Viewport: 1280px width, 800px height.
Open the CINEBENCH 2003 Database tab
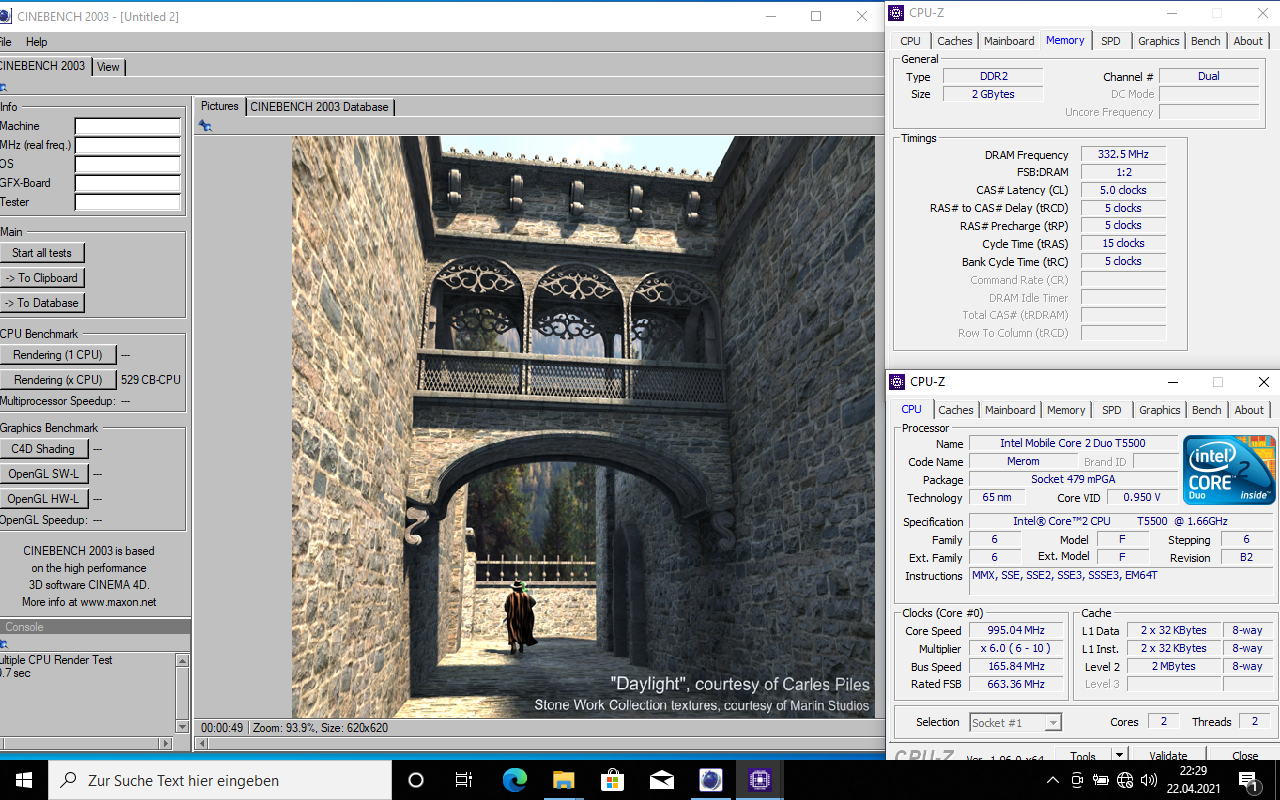tap(319, 107)
